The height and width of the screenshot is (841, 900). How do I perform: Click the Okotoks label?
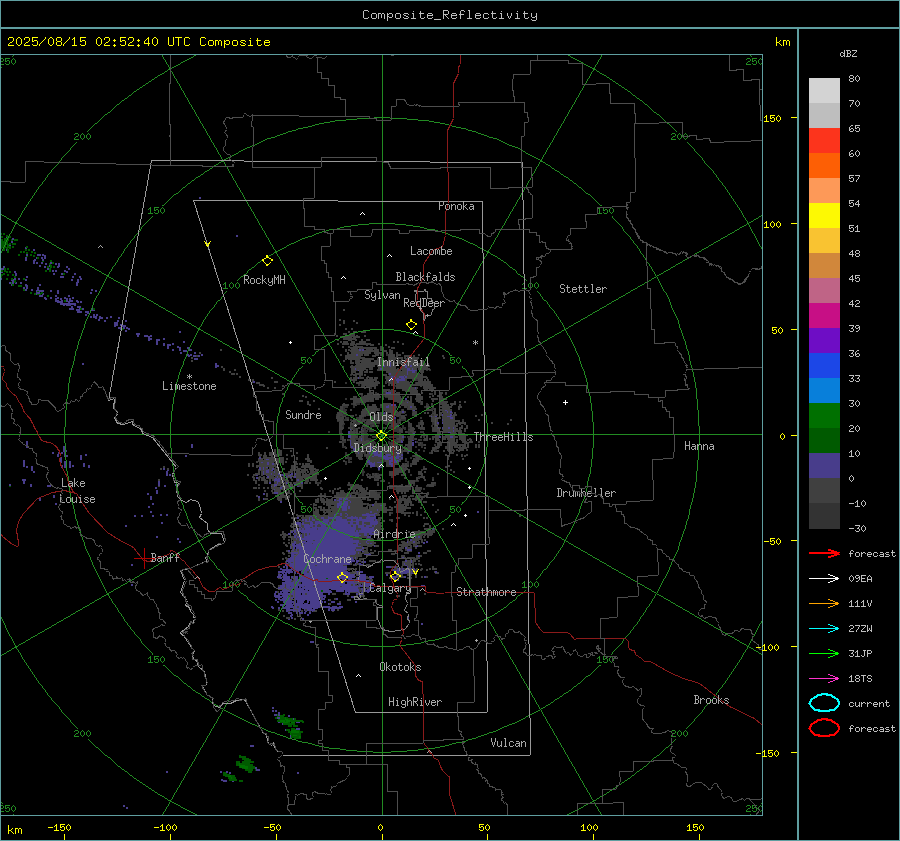[400, 667]
